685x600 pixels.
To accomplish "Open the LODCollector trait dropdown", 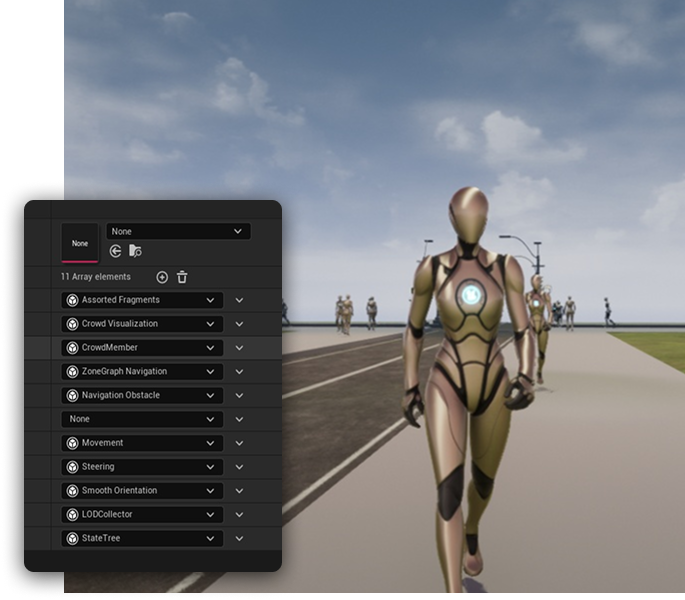I will tap(142, 514).
